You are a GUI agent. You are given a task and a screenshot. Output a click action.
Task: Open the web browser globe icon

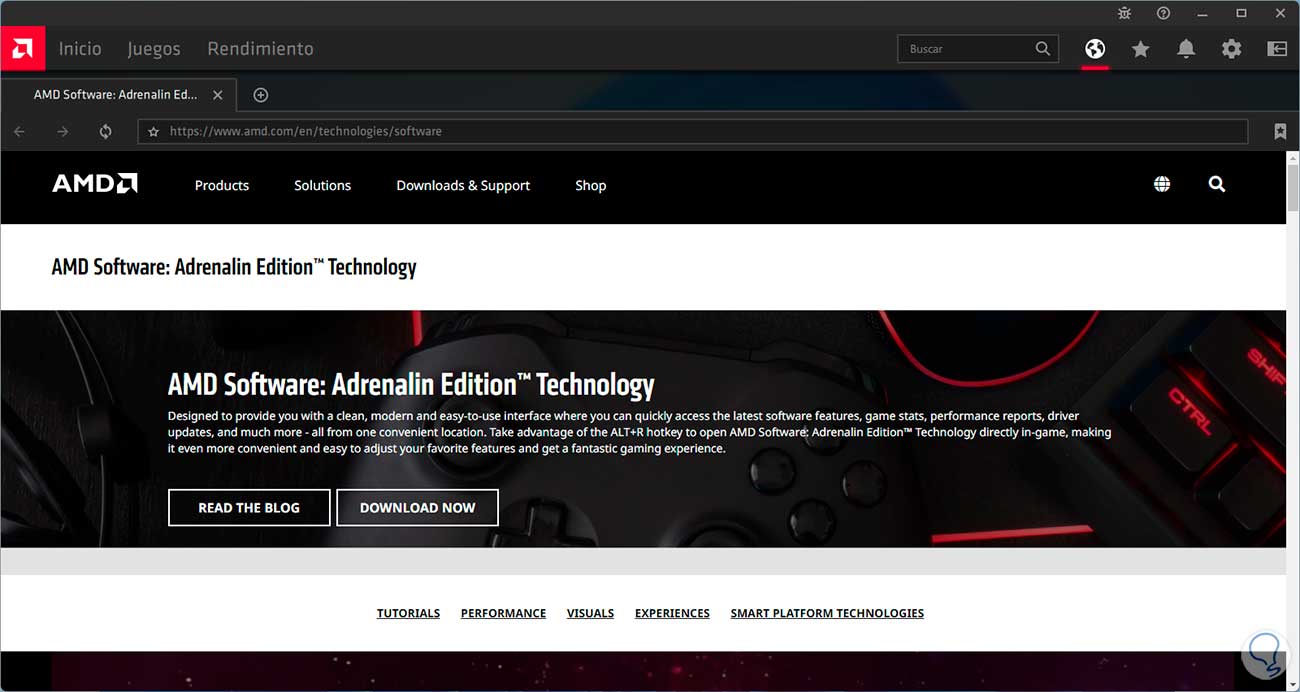(x=1095, y=48)
